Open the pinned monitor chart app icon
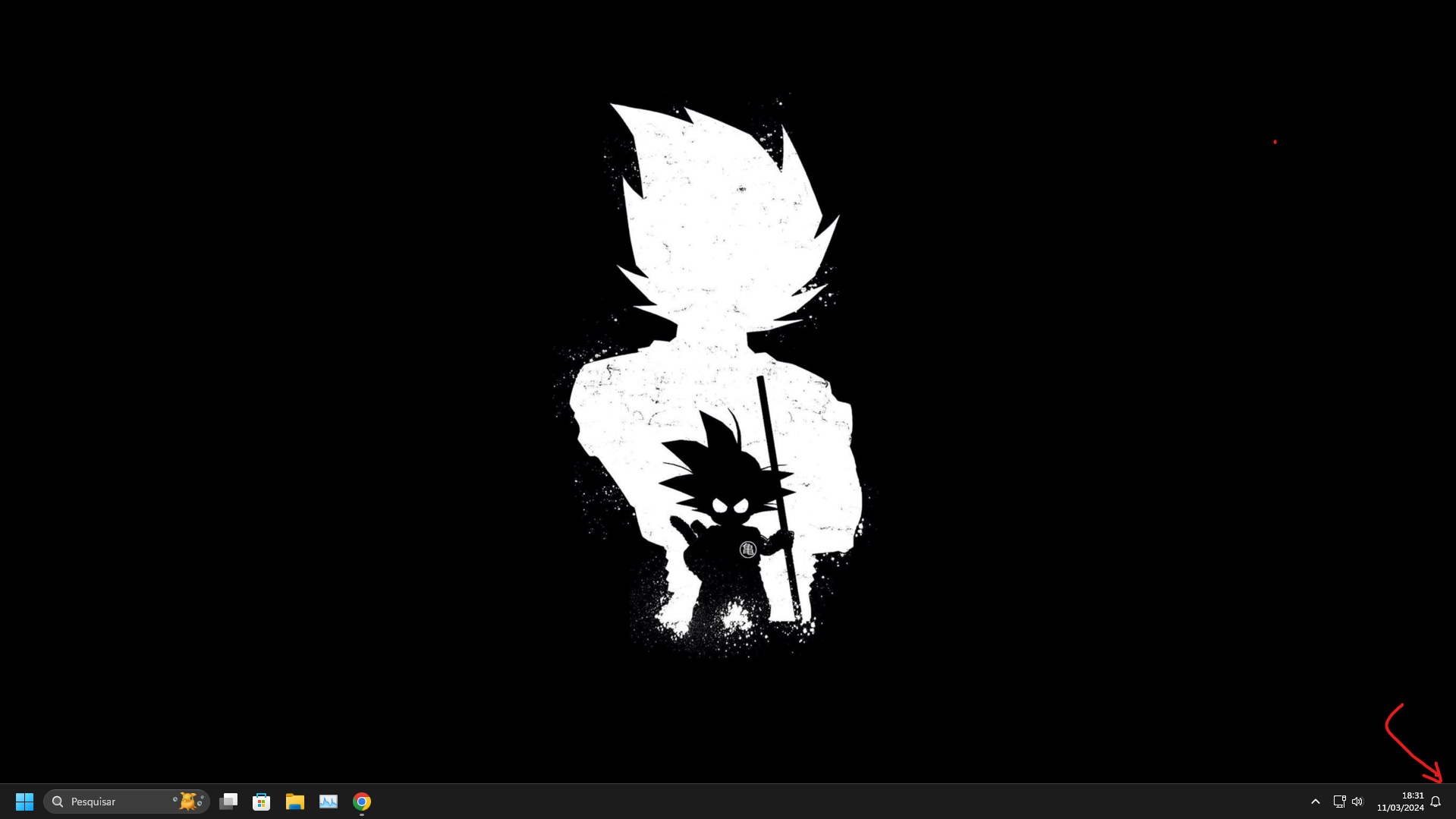Screen dimensions: 1456x819 (x=329, y=802)
